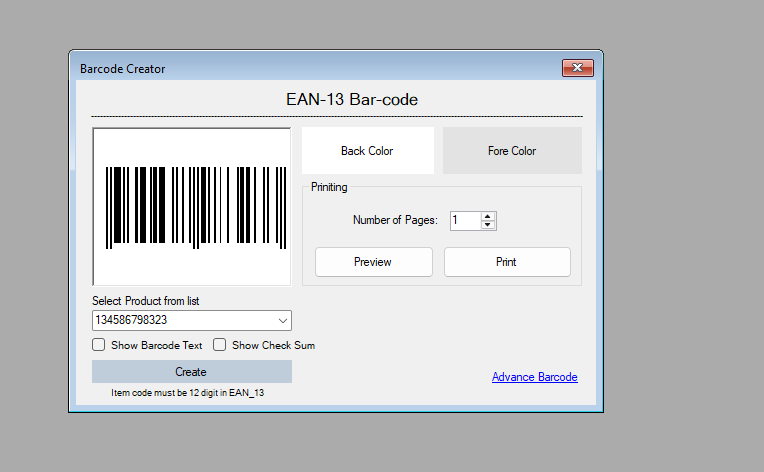Click into the product code 134586798323 field
The image size is (764, 472).
tap(180, 321)
